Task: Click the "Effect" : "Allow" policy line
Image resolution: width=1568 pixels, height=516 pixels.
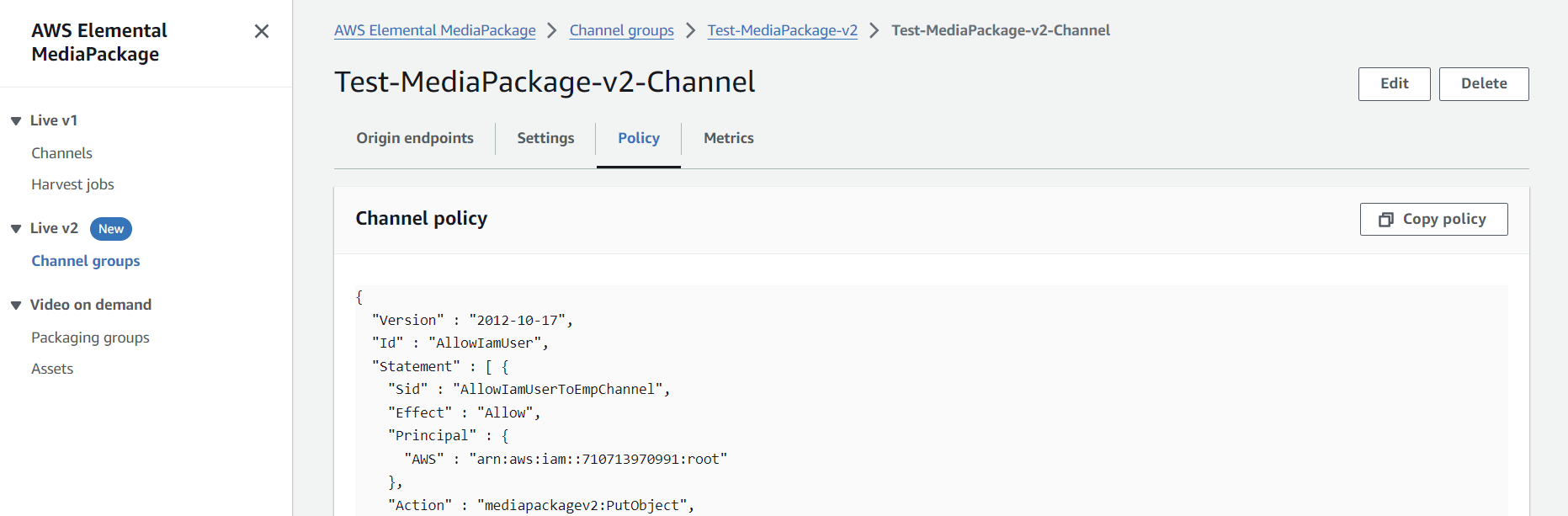Action: 465,413
